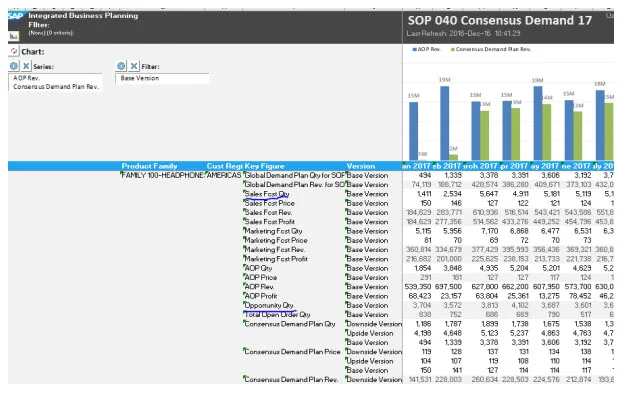Click Base Version in the Sales Fcst Qty row
Image resolution: width=624 pixels, height=393 pixels.
point(367,194)
